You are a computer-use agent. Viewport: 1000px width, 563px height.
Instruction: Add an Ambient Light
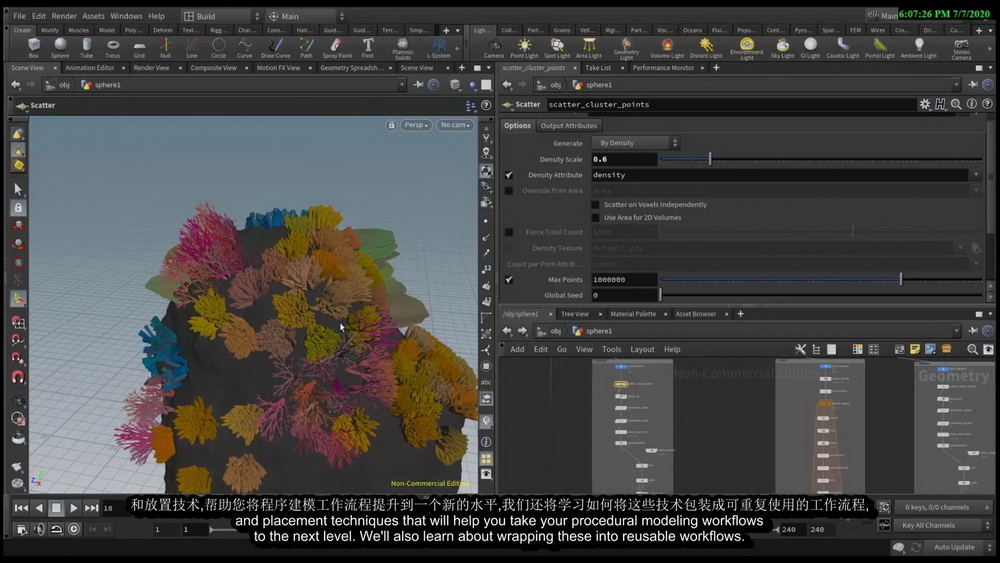click(x=919, y=48)
